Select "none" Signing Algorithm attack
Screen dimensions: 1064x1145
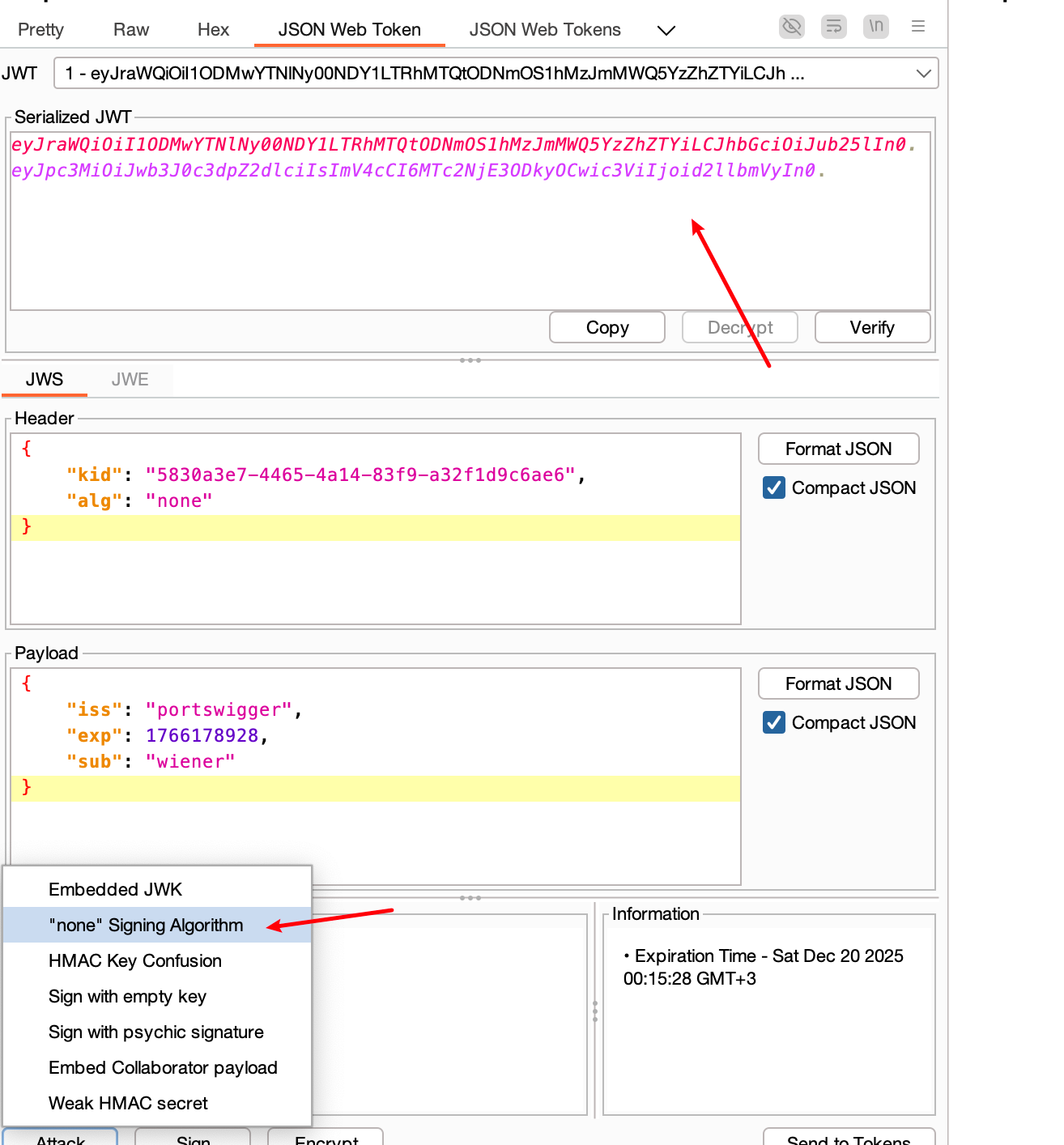coord(146,925)
